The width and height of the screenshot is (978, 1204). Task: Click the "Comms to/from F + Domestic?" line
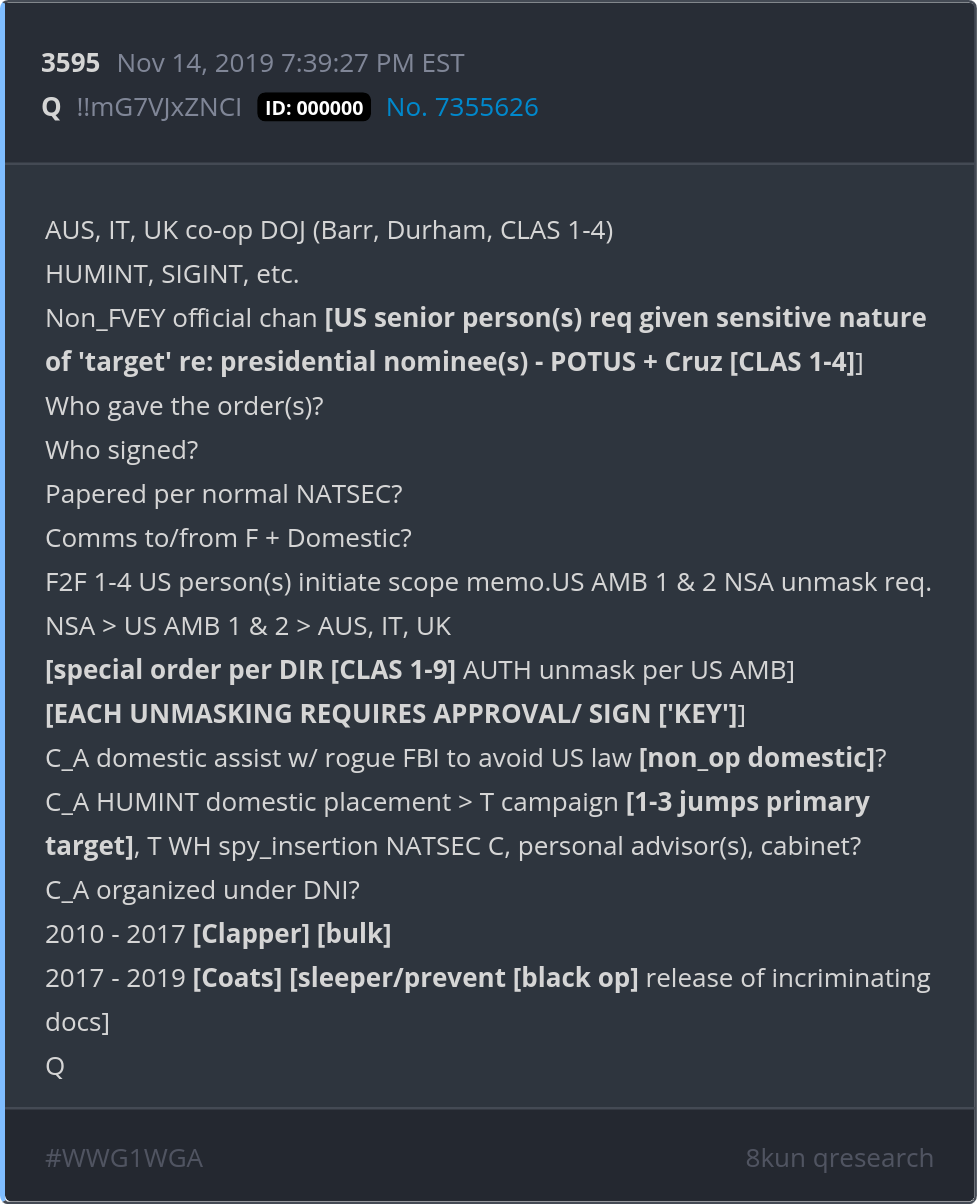[x=228, y=538]
